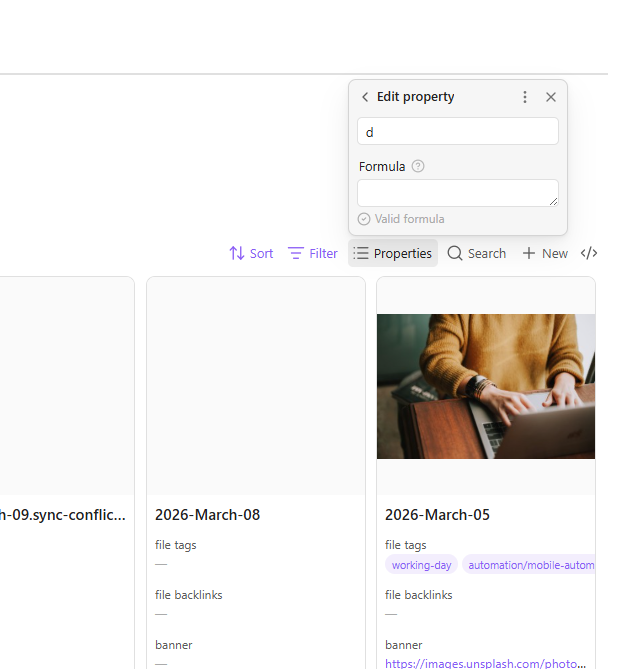Open the 2026-March-05 card title

437,515
